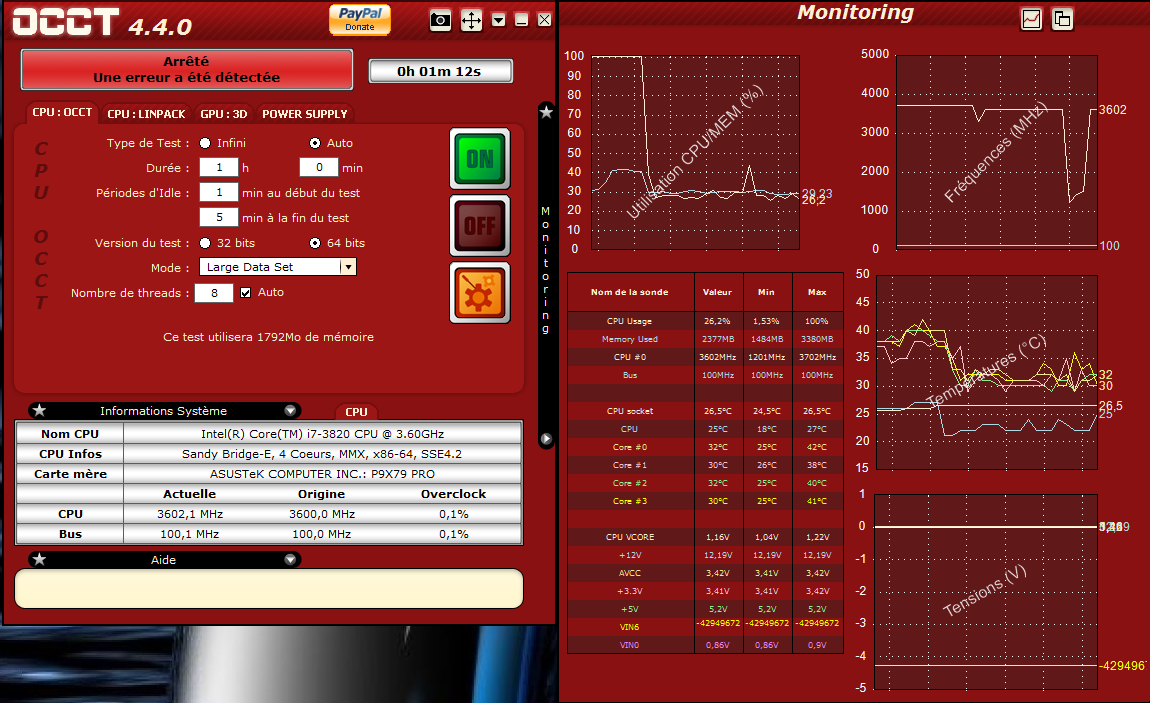Click the PayPal Donate button
The image size is (1150, 703).
point(360,20)
